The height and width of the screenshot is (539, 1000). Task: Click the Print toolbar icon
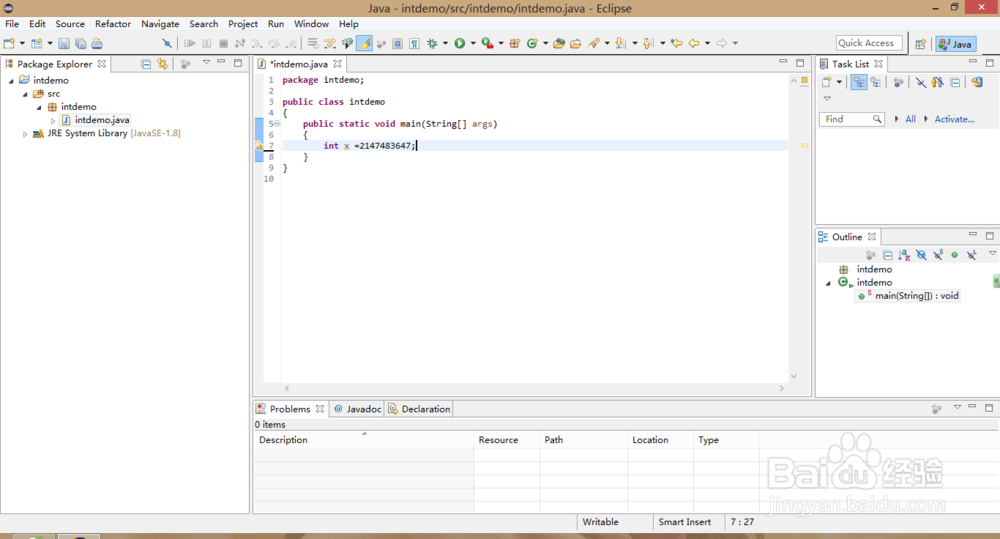97,43
